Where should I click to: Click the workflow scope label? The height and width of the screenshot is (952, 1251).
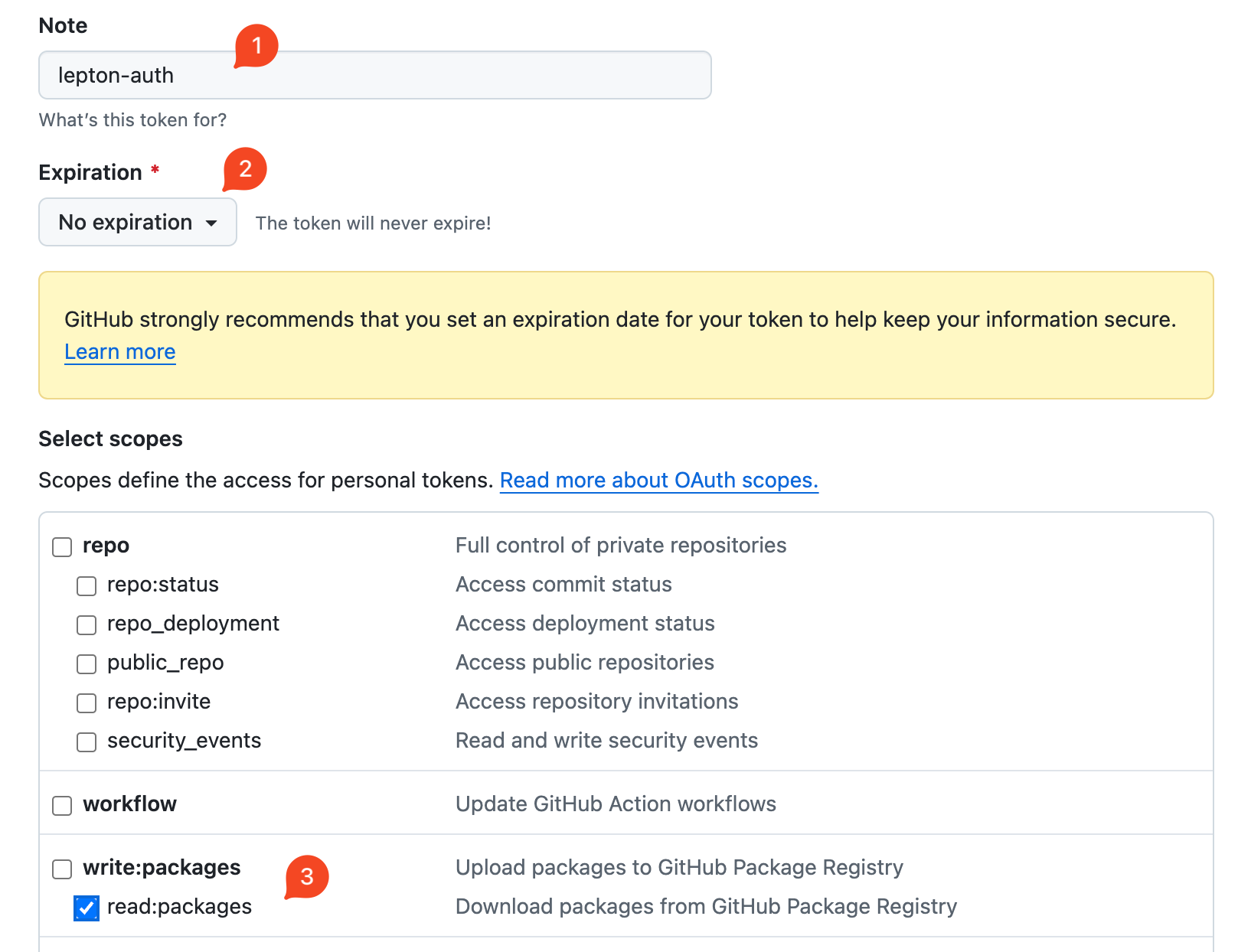[129, 804]
